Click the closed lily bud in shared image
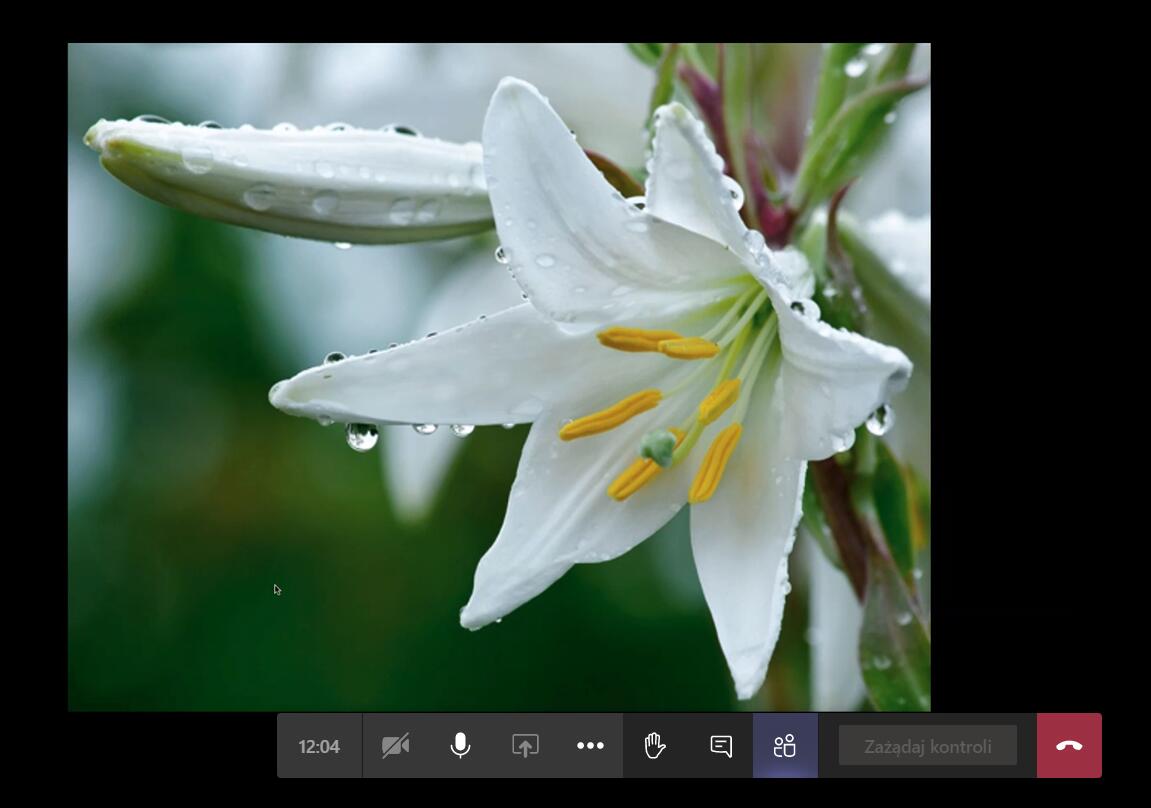Screen dimensions: 1151x808 [290, 180]
